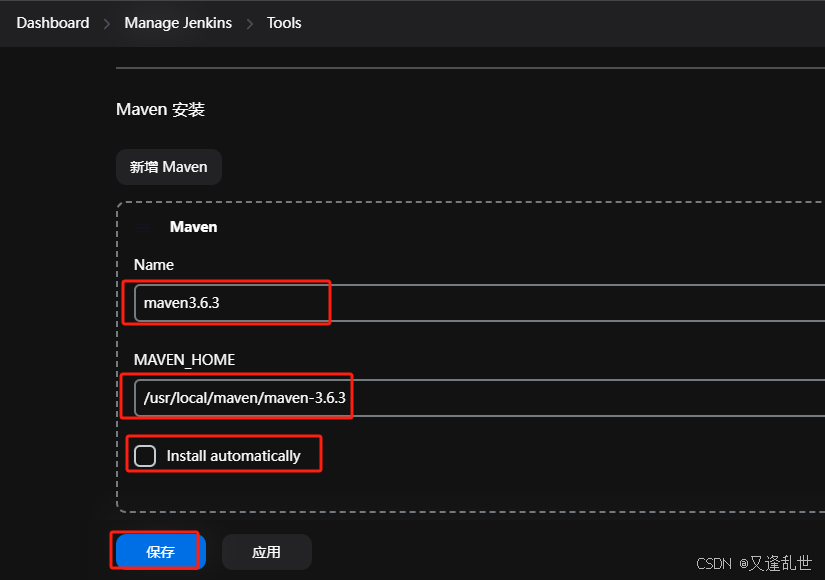
Task: Click breadcrumb chevron after Dashboard
Action: pyautogui.click(x=107, y=24)
